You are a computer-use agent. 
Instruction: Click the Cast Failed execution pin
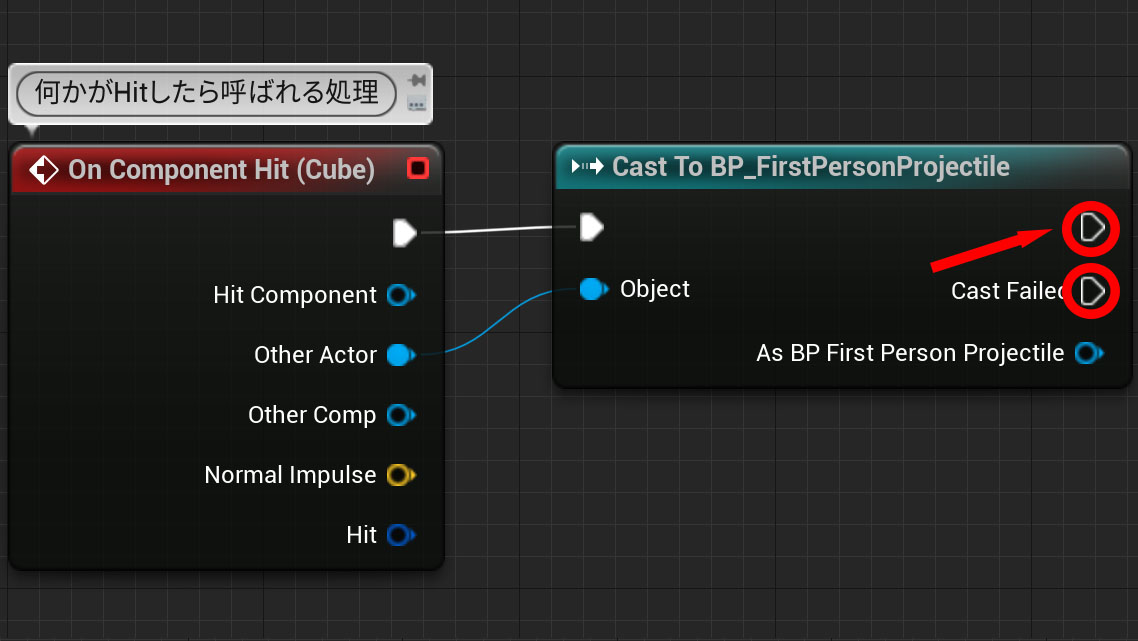[1092, 291]
